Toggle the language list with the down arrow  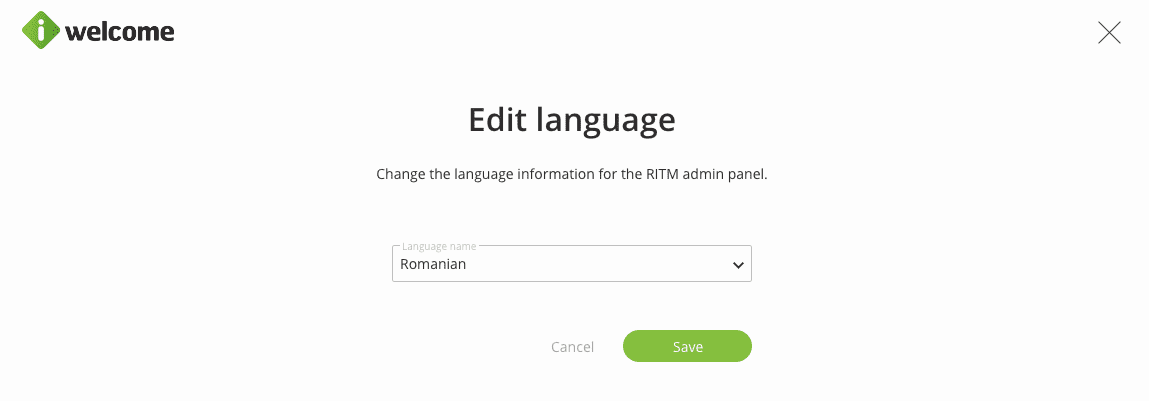[x=738, y=266]
